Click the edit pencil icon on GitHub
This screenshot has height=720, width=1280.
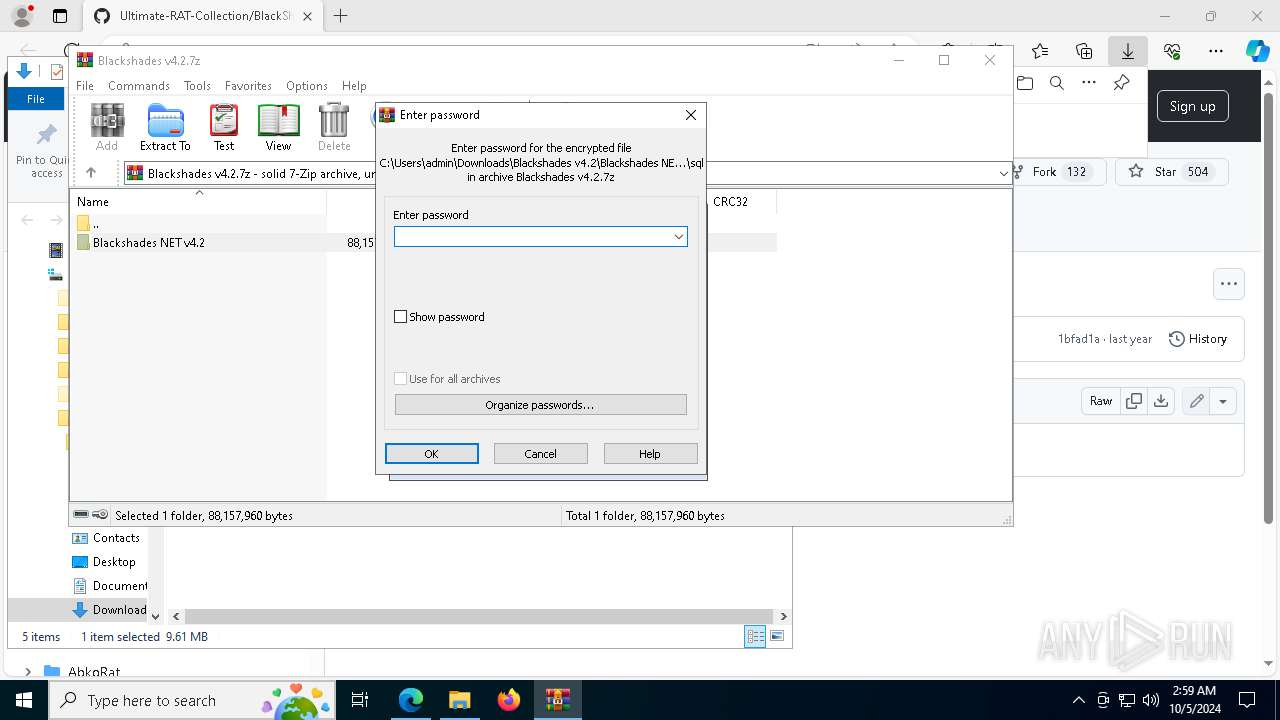click(1196, 401)
